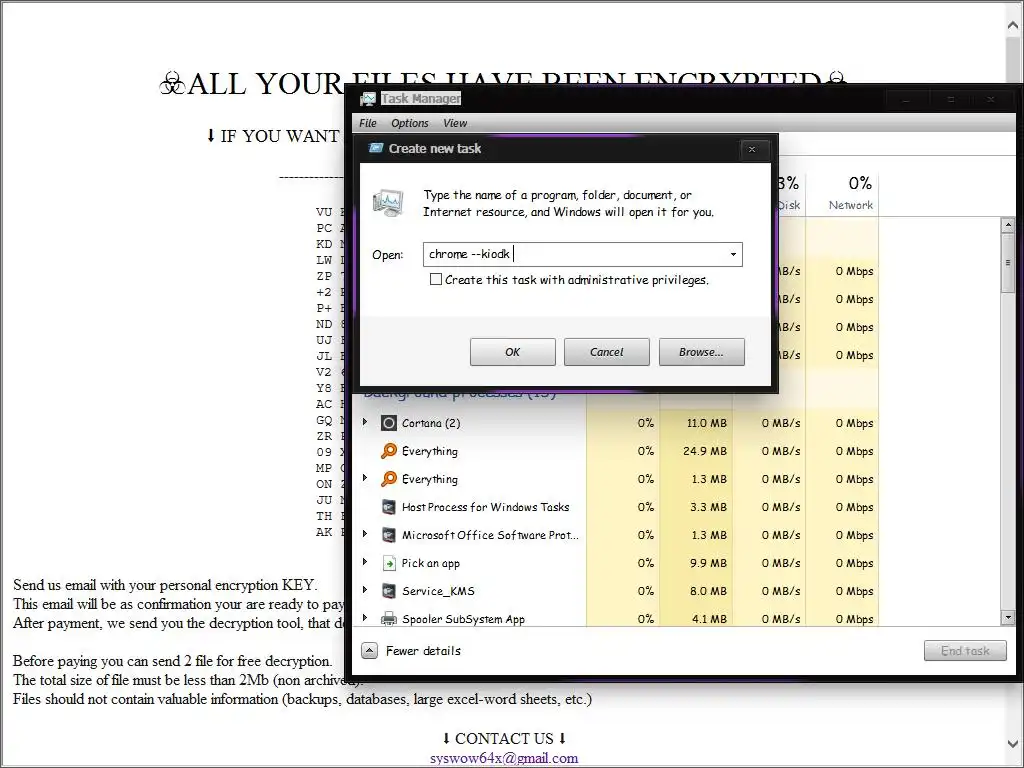Click the End task button
Screen dimensions: 1024x768
(x=965, y=650)
